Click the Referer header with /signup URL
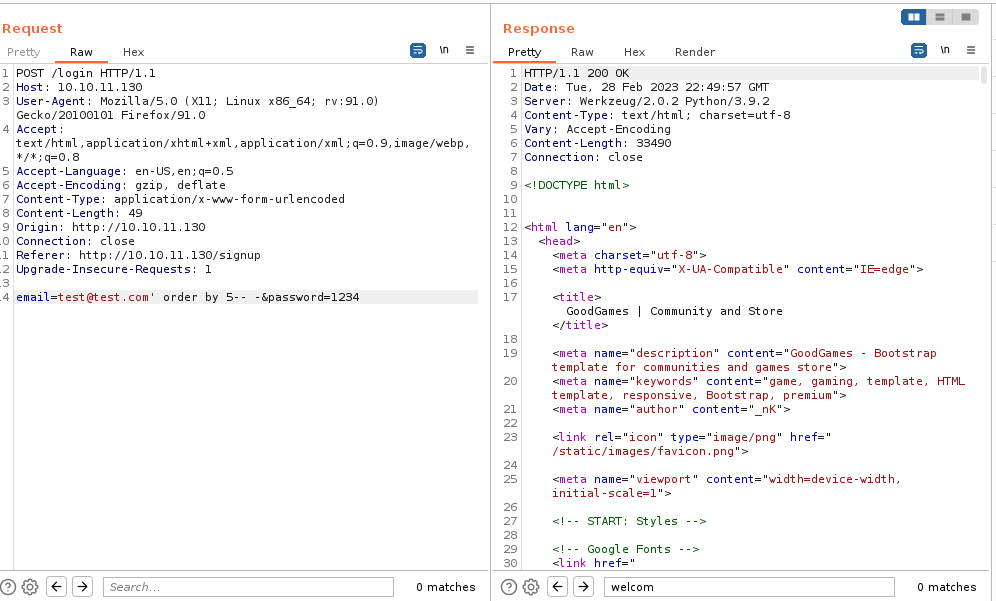 (138, 255)
